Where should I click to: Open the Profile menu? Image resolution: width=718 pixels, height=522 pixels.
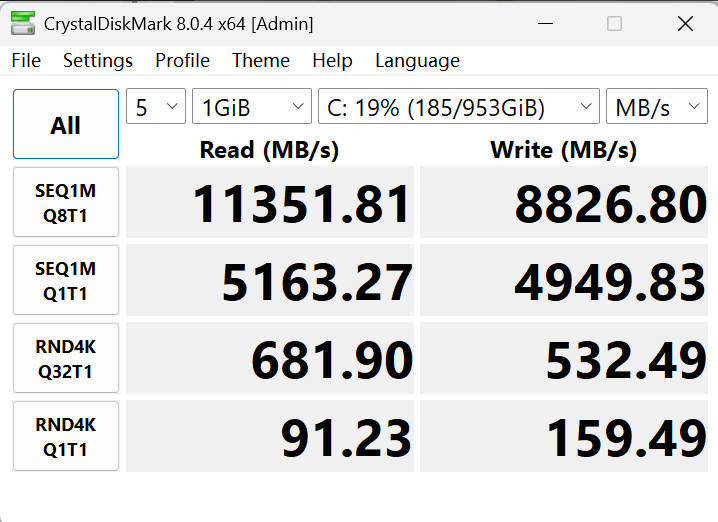coord(182,61)
